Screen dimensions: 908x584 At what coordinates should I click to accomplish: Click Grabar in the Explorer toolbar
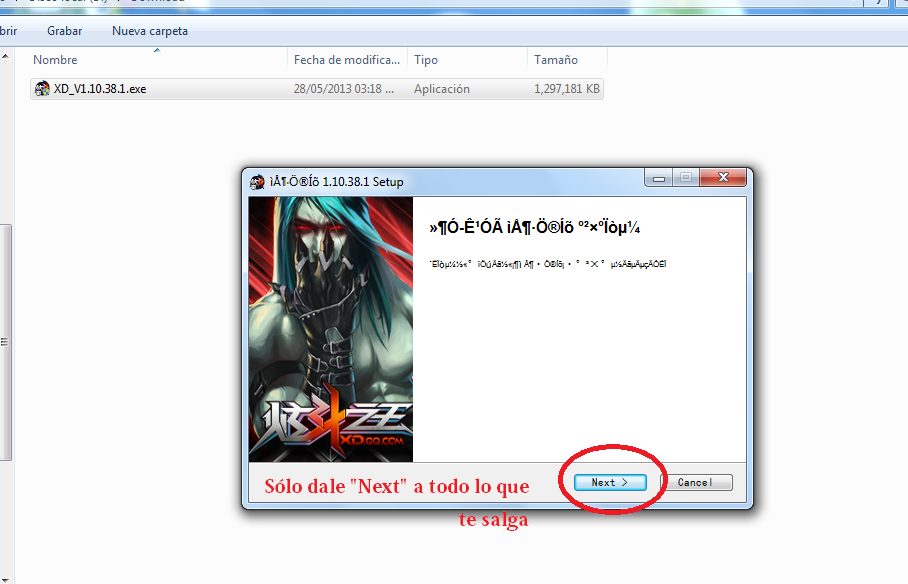65,31
